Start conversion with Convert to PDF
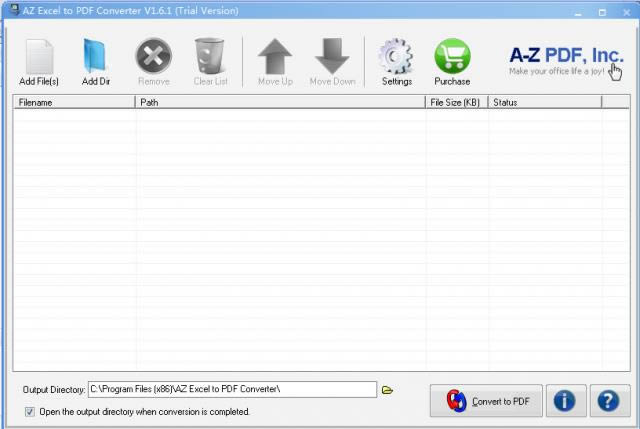This screenshot has width=640, height=429. click(486, 401)
